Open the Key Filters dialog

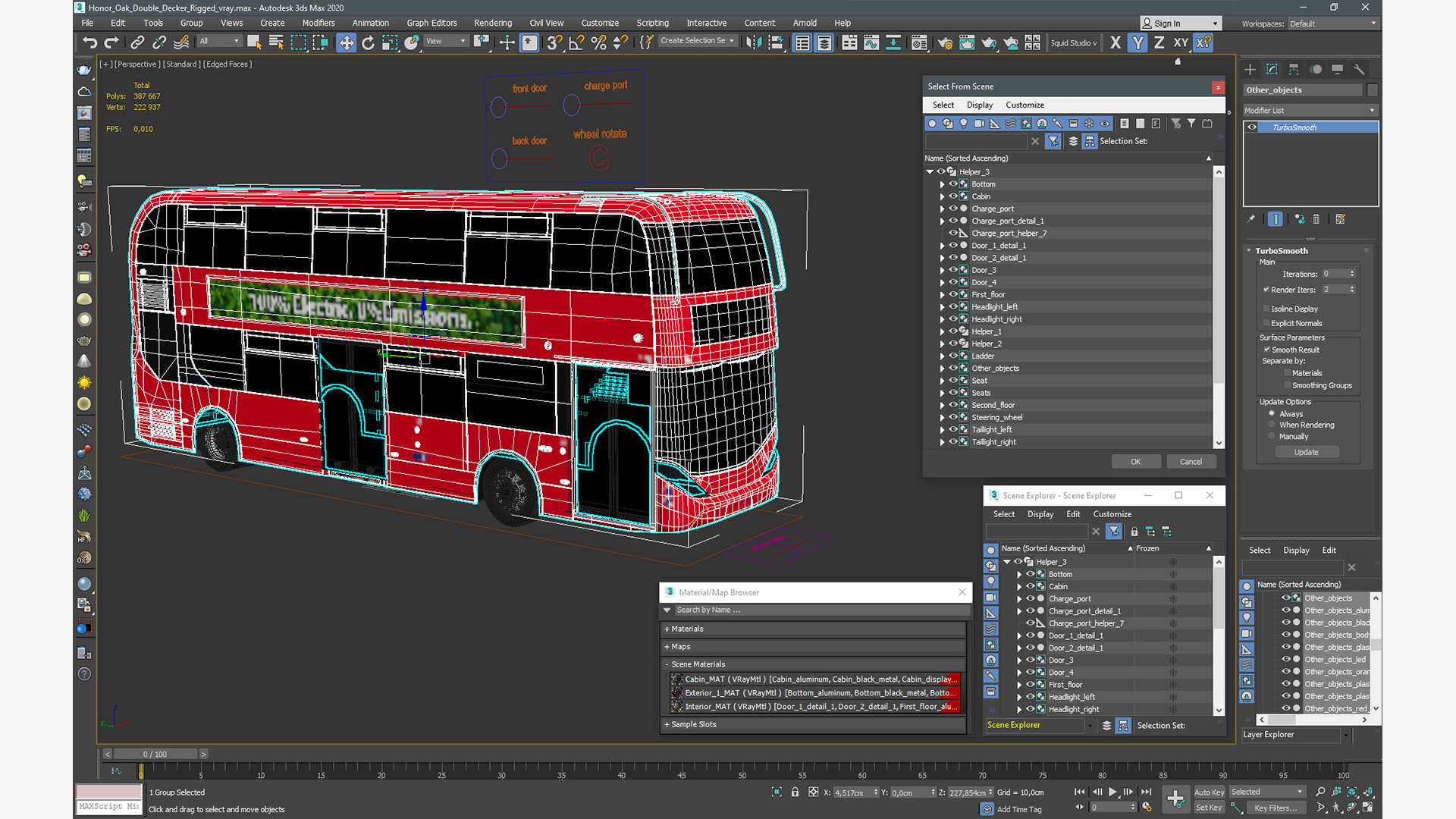(1275, 808)
